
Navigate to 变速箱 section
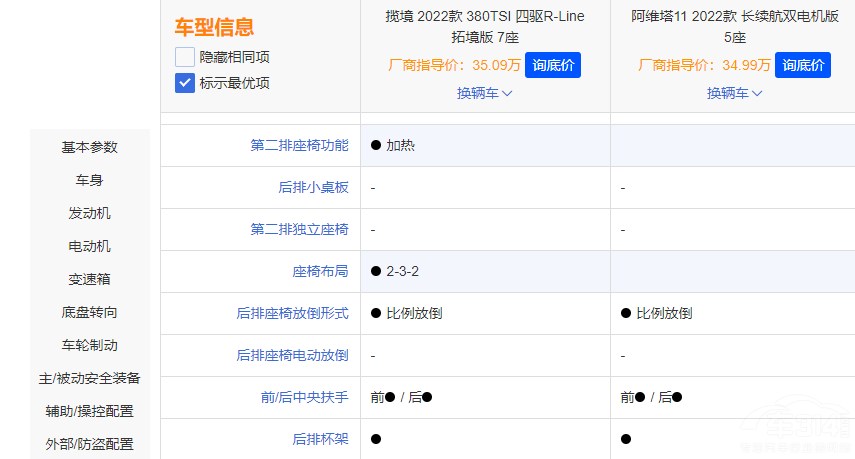tap(90, 279)
